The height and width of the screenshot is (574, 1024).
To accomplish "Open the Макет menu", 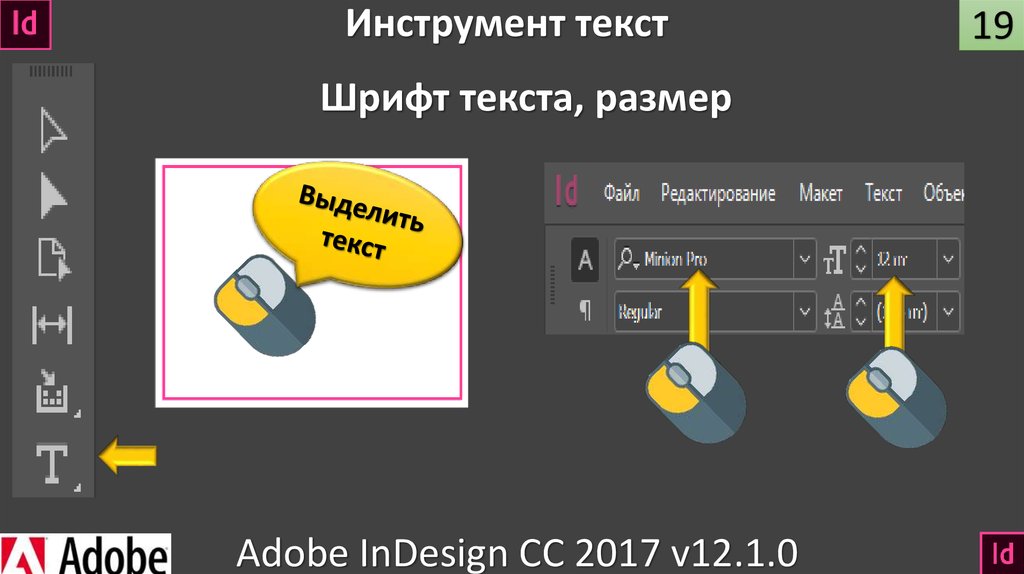I will (x=820, y=193).
